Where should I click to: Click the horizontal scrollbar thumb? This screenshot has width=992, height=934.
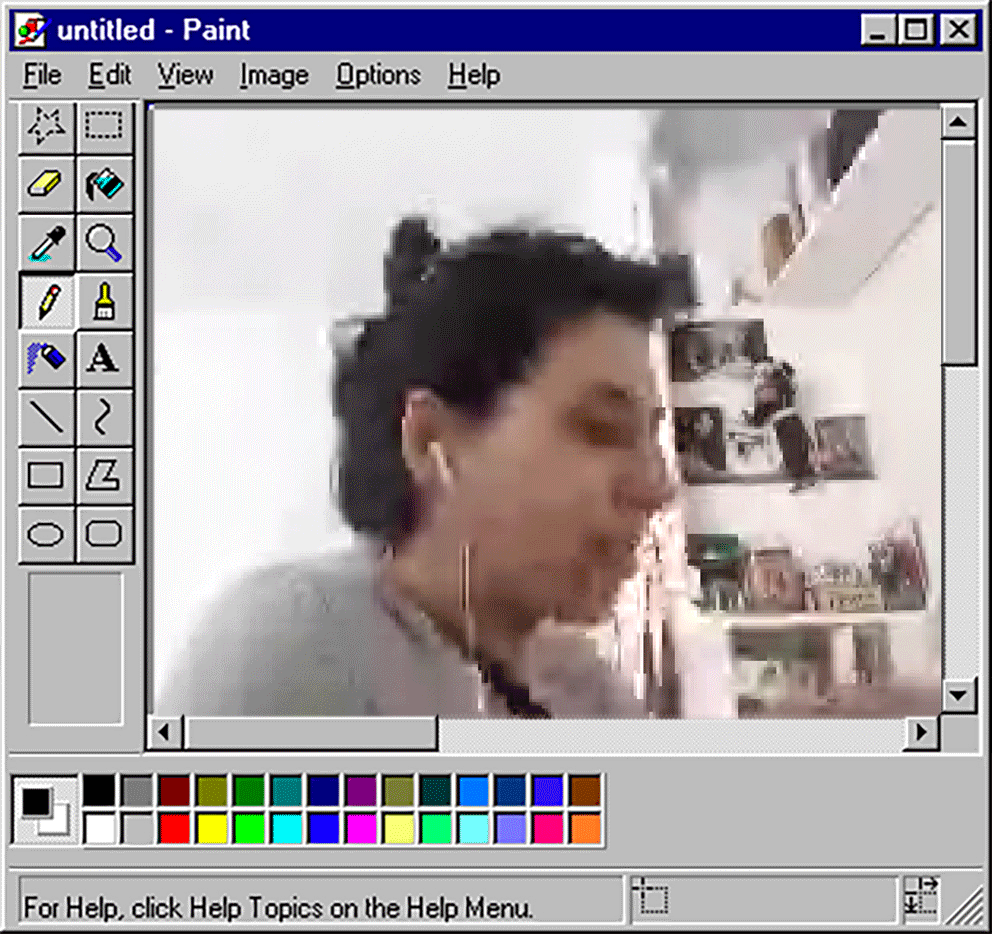click(310, 732)
